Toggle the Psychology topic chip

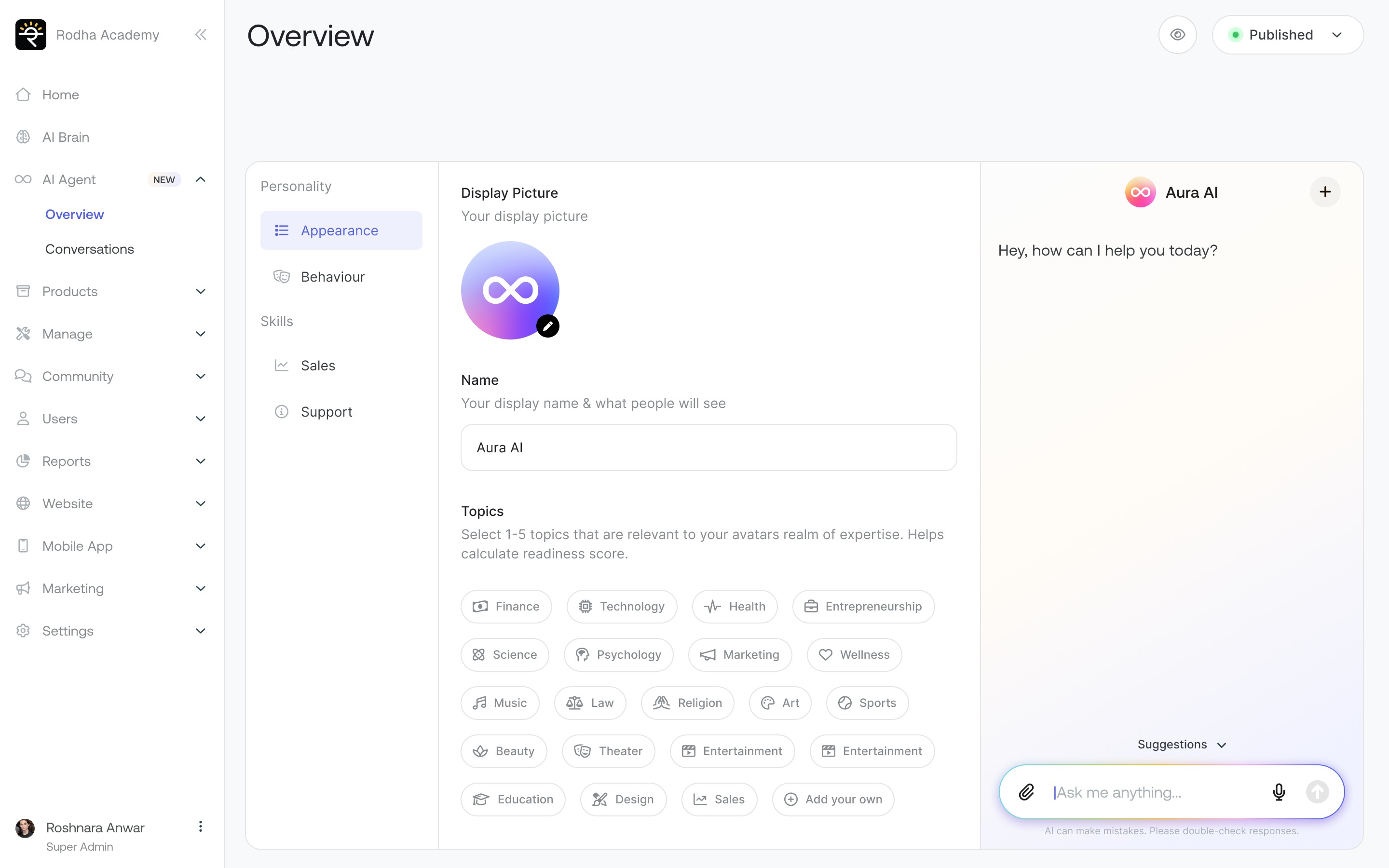[618, 655]
